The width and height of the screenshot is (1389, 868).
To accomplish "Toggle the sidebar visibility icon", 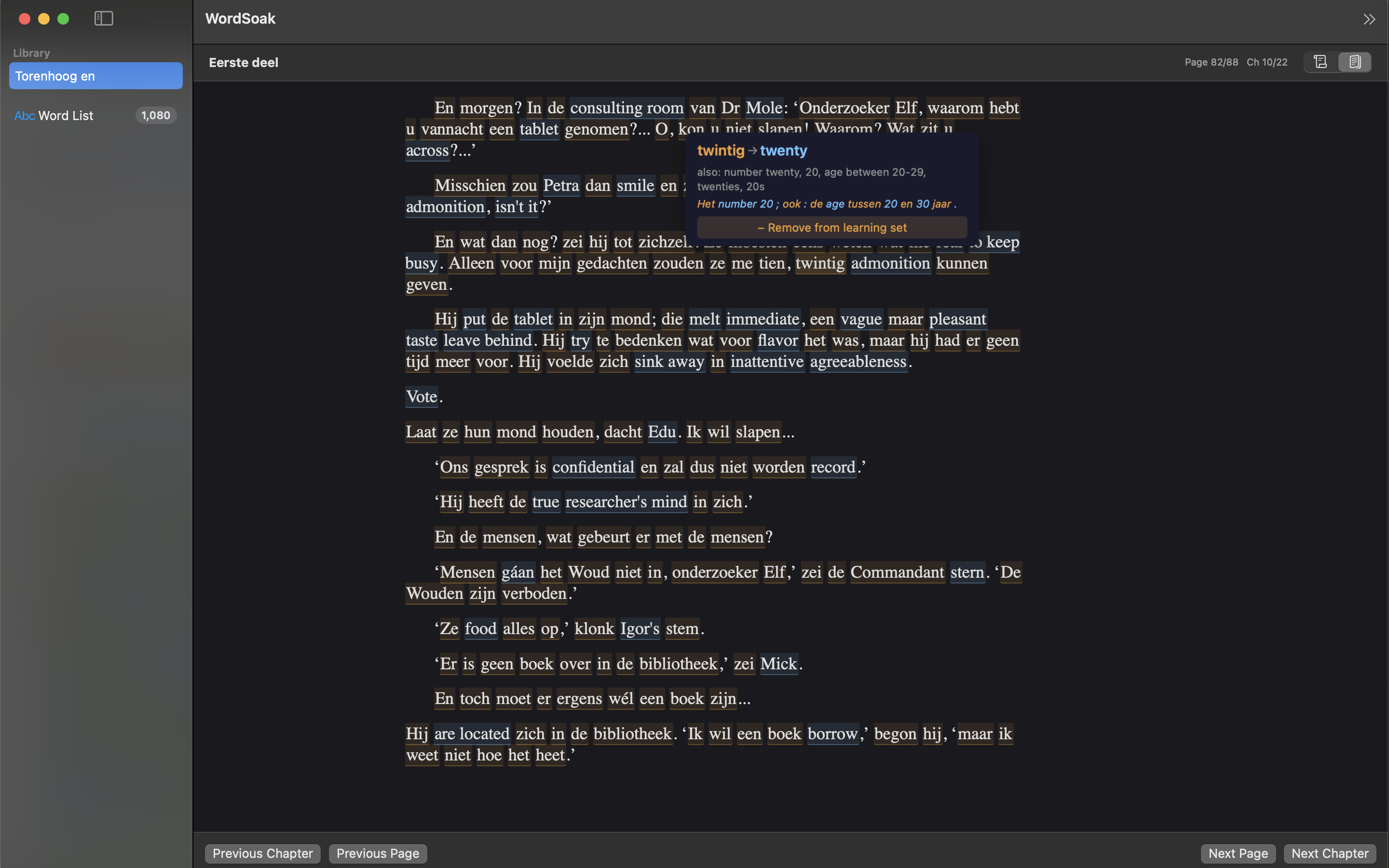I will click(x=104, y=18).
